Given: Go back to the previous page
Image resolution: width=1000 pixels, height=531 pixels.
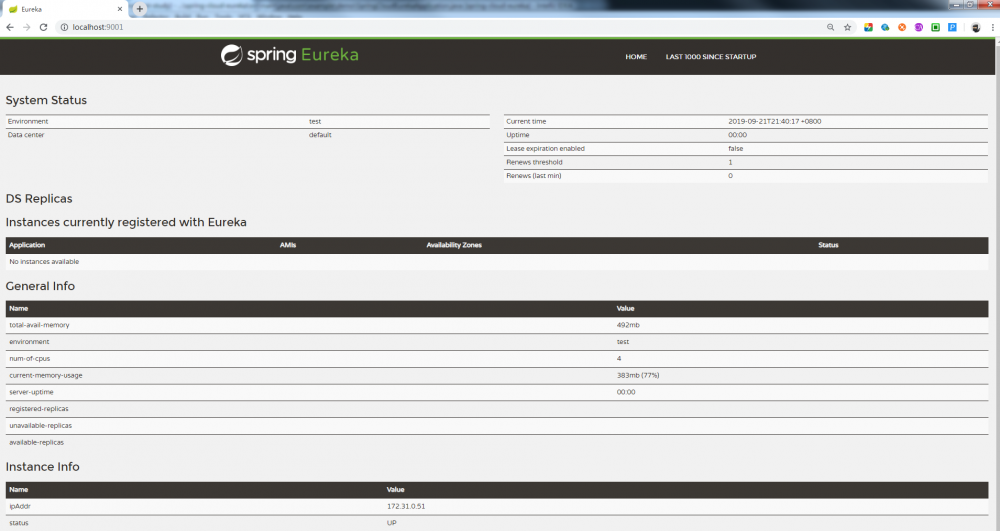Looking at the screenshot, I should click(10, 27).
